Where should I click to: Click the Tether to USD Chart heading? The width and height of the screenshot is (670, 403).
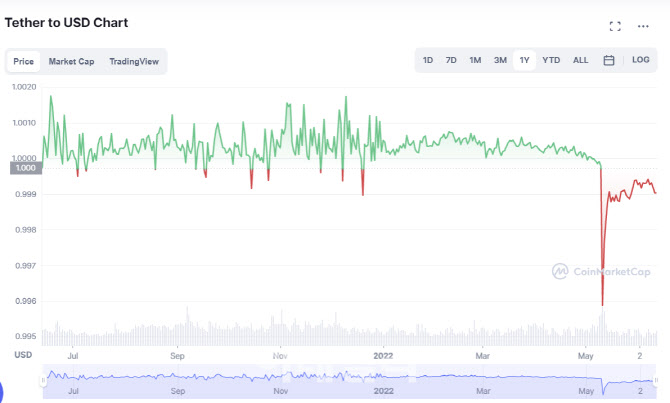(66, 23)
